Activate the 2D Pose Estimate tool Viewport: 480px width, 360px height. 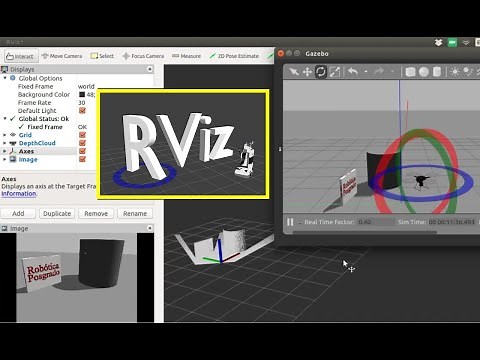tap(234, 56)
